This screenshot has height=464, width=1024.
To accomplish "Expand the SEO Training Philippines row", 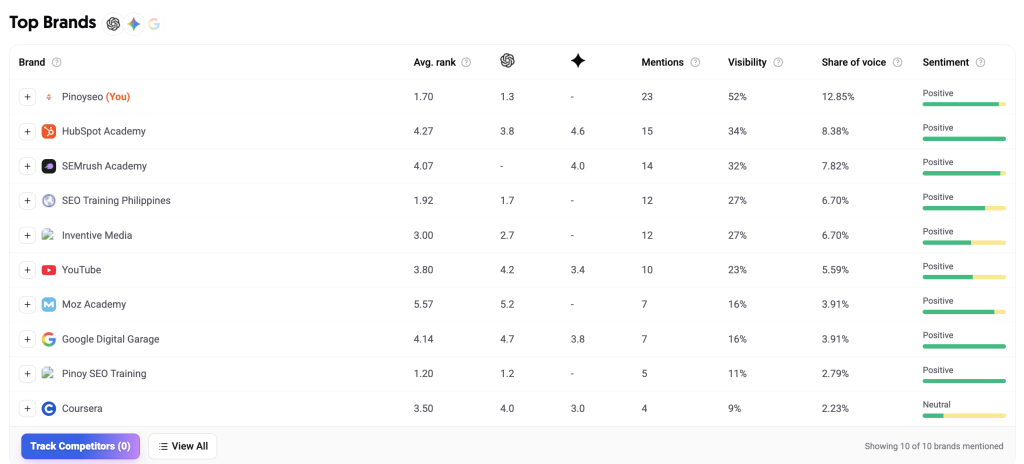I will (x=27, y=201).
